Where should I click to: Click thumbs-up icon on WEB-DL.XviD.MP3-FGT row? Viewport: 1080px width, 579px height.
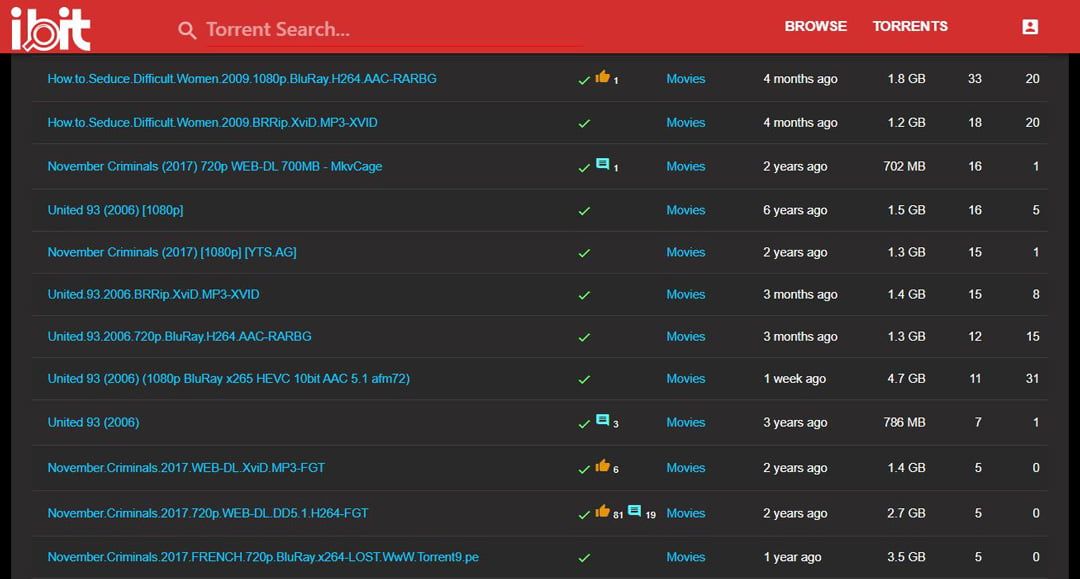point(603,465)
